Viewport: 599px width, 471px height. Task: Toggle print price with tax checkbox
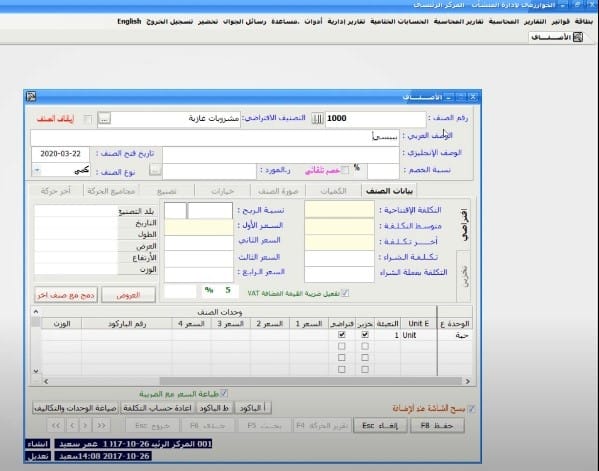pos(224,393)
